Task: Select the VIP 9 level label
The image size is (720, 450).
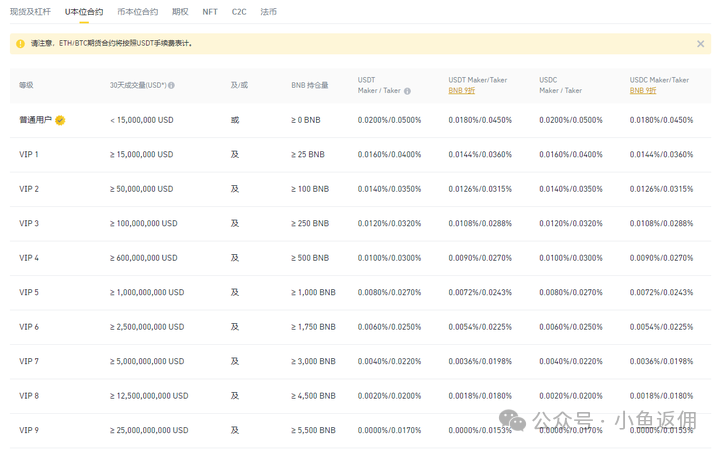Action: (x=29, y=430)
